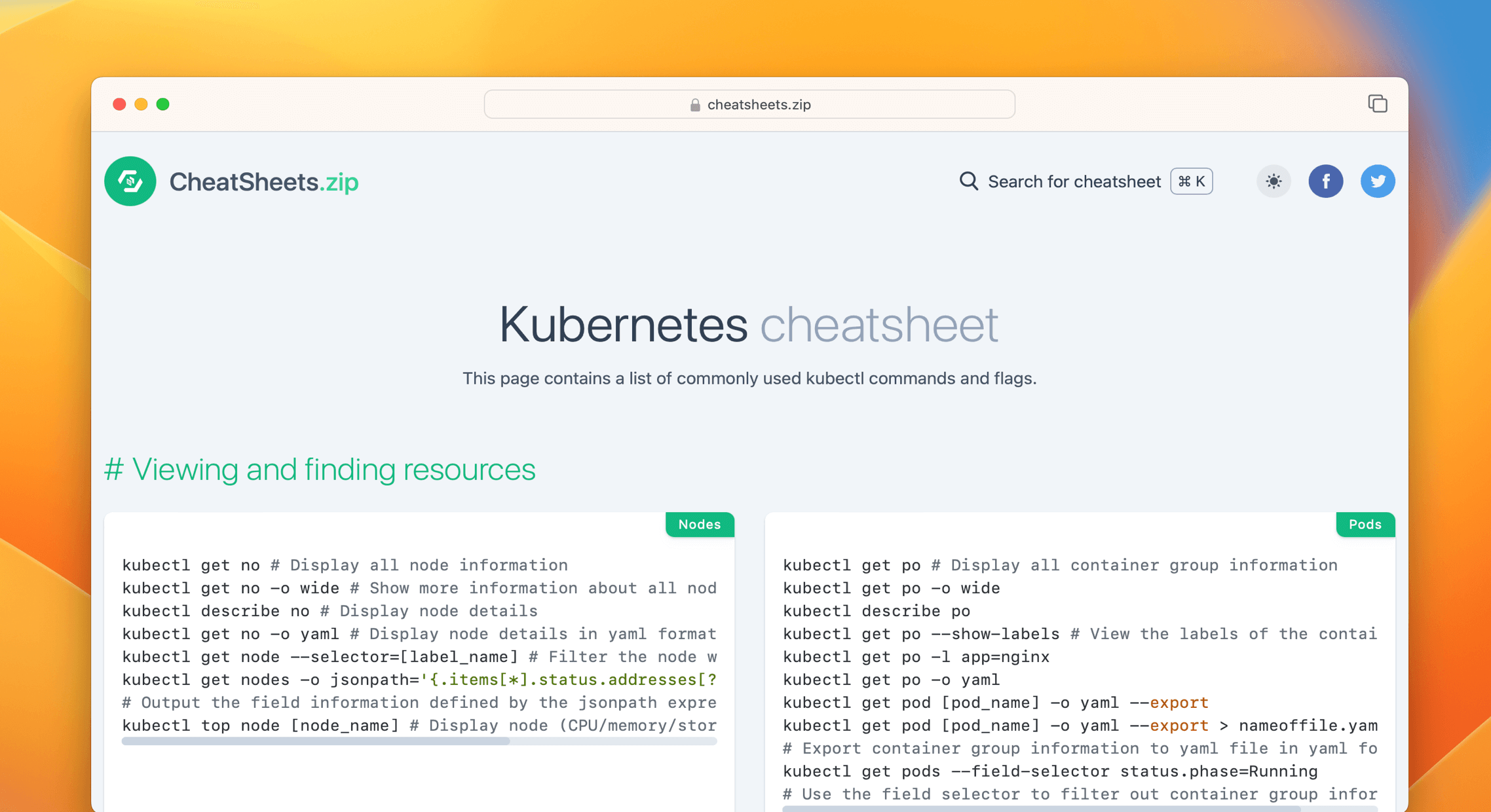
Task: Click line 'kubectl get no # Display all node information'
Action: click(345, 565)
